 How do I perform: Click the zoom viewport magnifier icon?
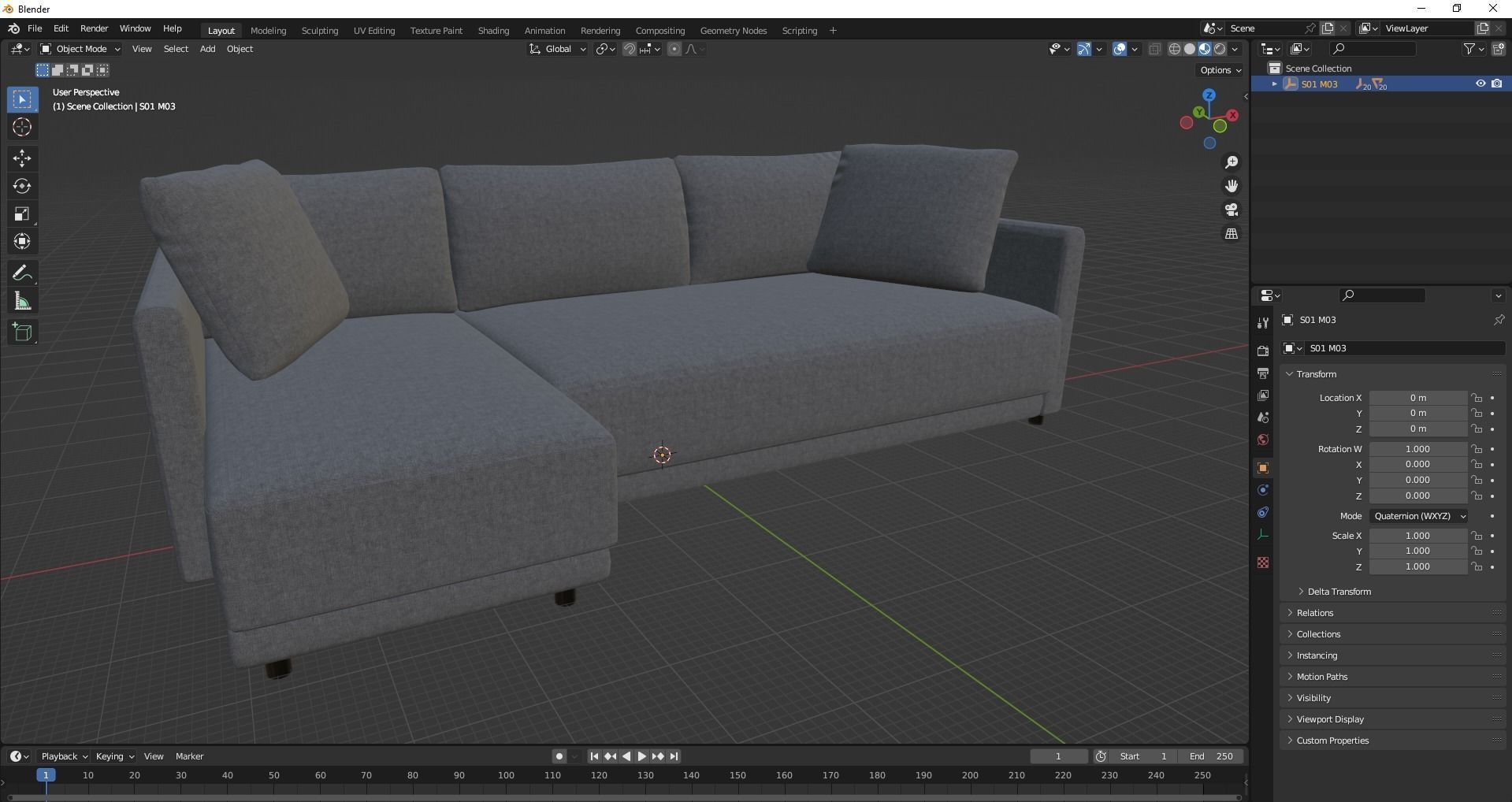(1232, 162)
